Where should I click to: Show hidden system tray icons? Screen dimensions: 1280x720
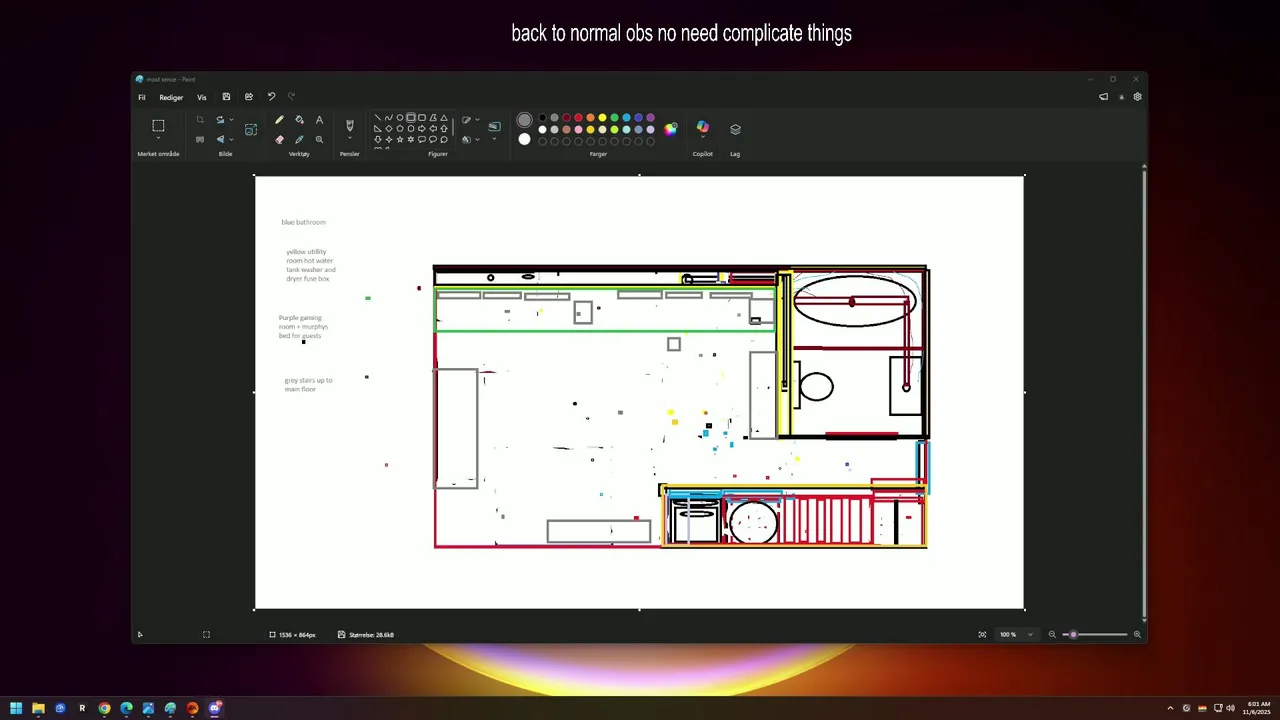[x=1170, y=708]
